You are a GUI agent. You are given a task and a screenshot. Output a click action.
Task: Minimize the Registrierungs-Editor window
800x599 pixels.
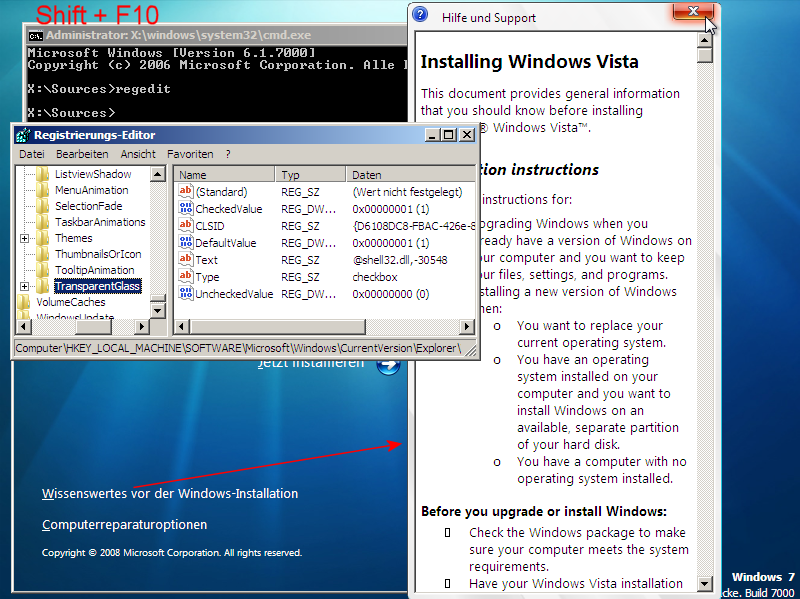coord(432,135)
